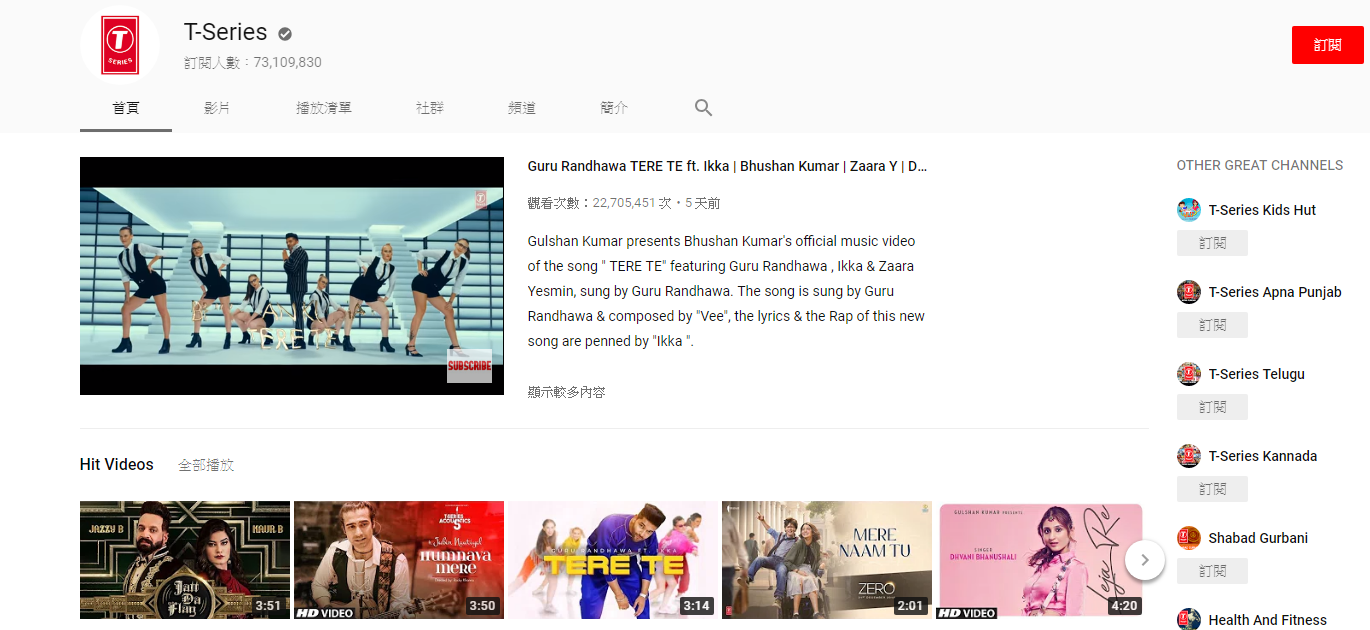Viewport: 1370px width, 630px height.
Task: Open the 簡介 tab
Action: tap(613, 107)
